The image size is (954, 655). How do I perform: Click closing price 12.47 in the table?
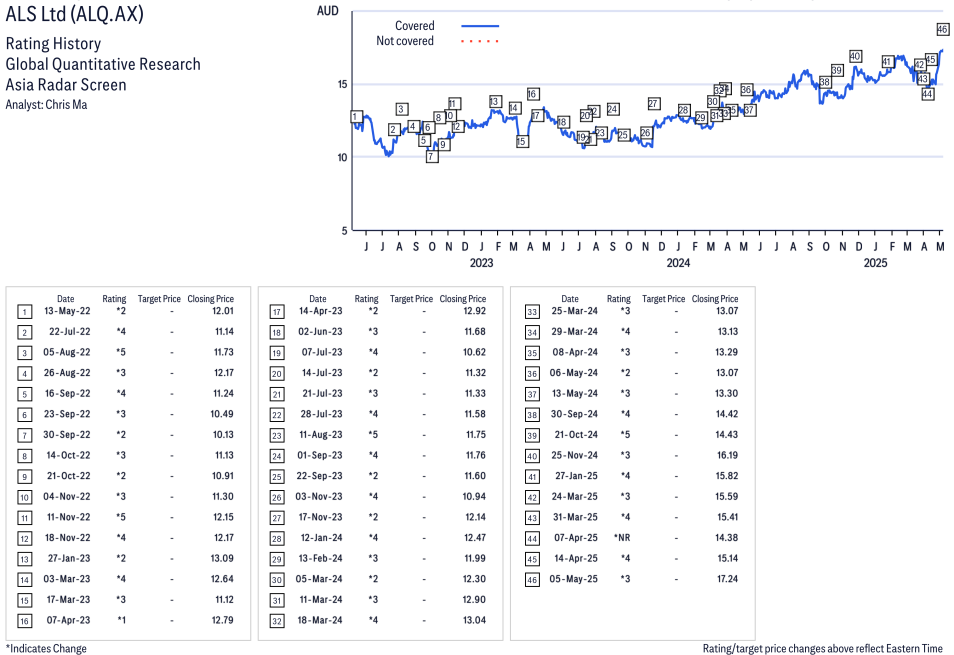point(475,538)
